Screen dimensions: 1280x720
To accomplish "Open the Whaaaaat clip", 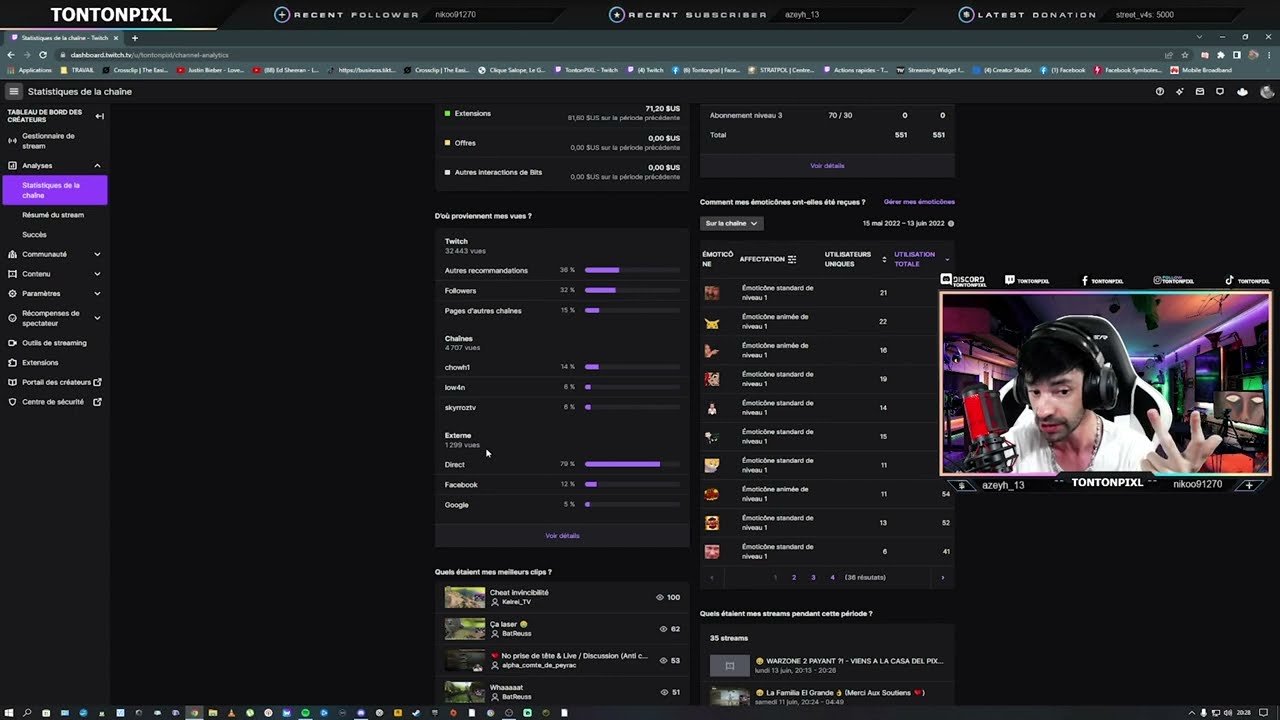I will coord(562,692).
